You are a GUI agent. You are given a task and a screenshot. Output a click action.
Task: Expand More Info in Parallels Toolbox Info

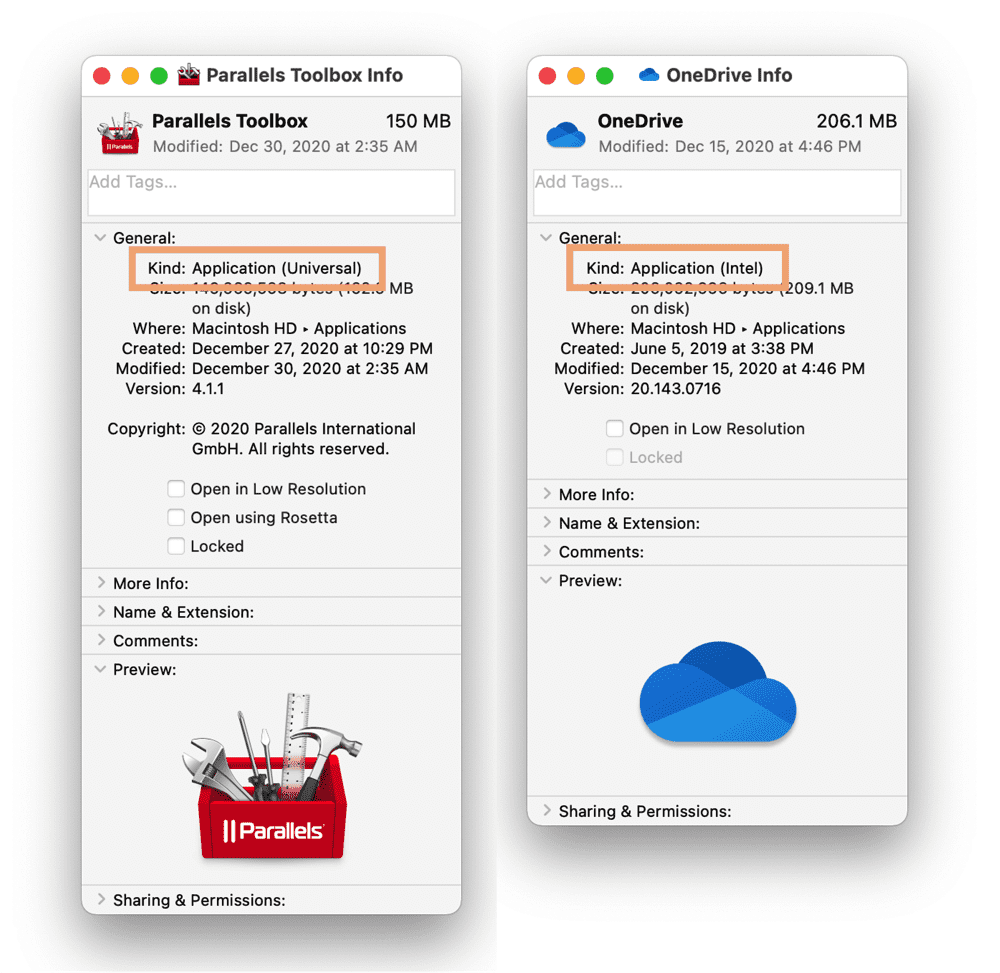[101, 583]
